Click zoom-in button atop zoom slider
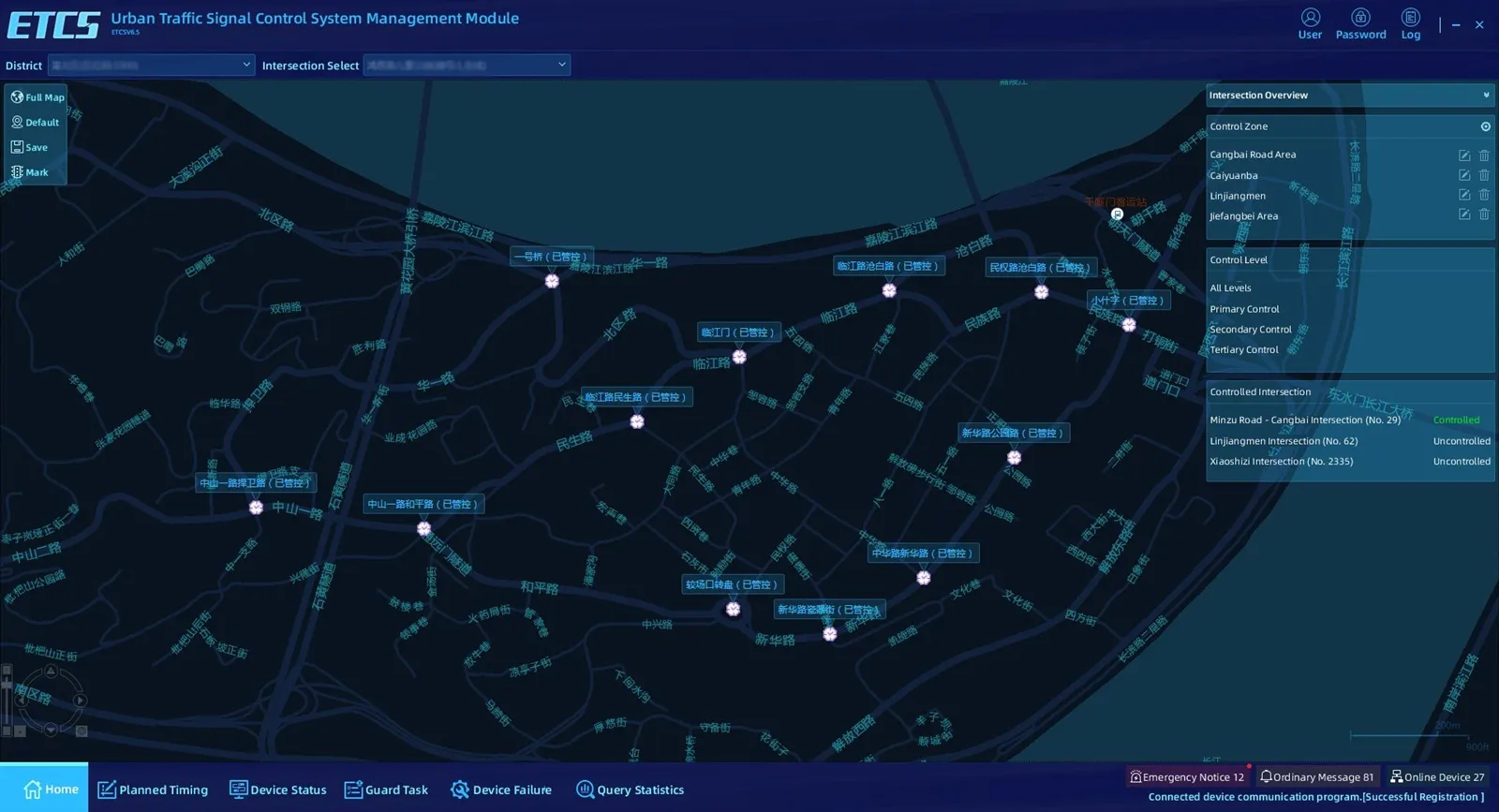 point(7,670)
